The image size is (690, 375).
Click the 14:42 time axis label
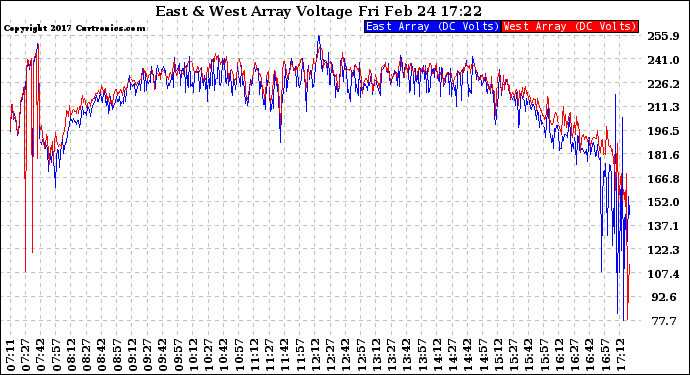(467, 355)
